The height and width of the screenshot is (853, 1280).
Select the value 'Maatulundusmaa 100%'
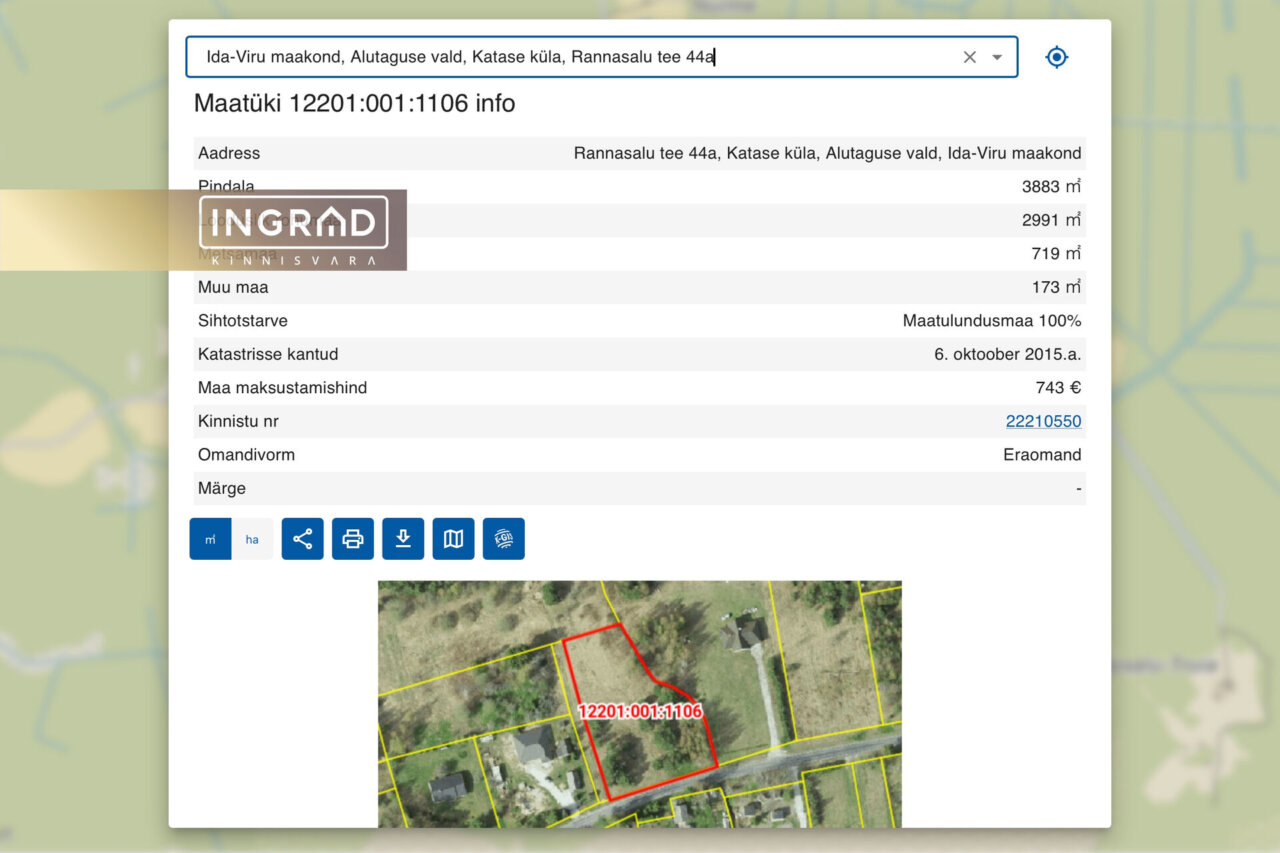click(x=992, y=321)
